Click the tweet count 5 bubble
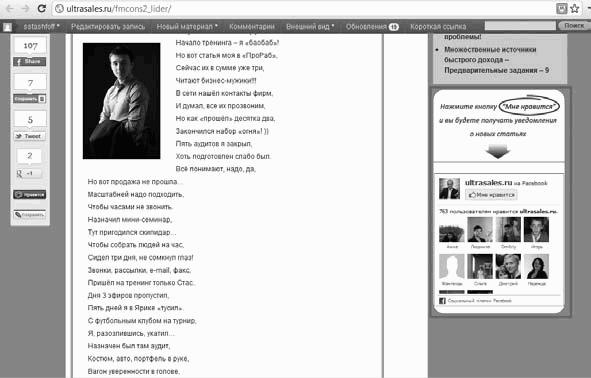 pyautogui.click(x=30, y=119)
